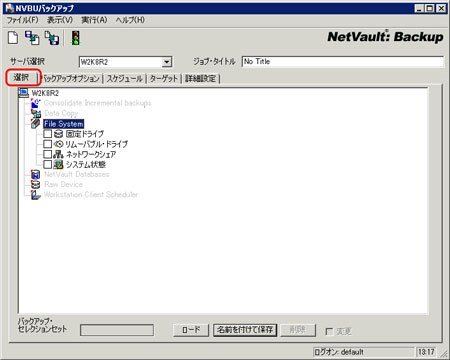Viewport: 450px width, 360px height.
Task: Click the Workstation Client Scheduler icon
Action: (x=35, y=195)
